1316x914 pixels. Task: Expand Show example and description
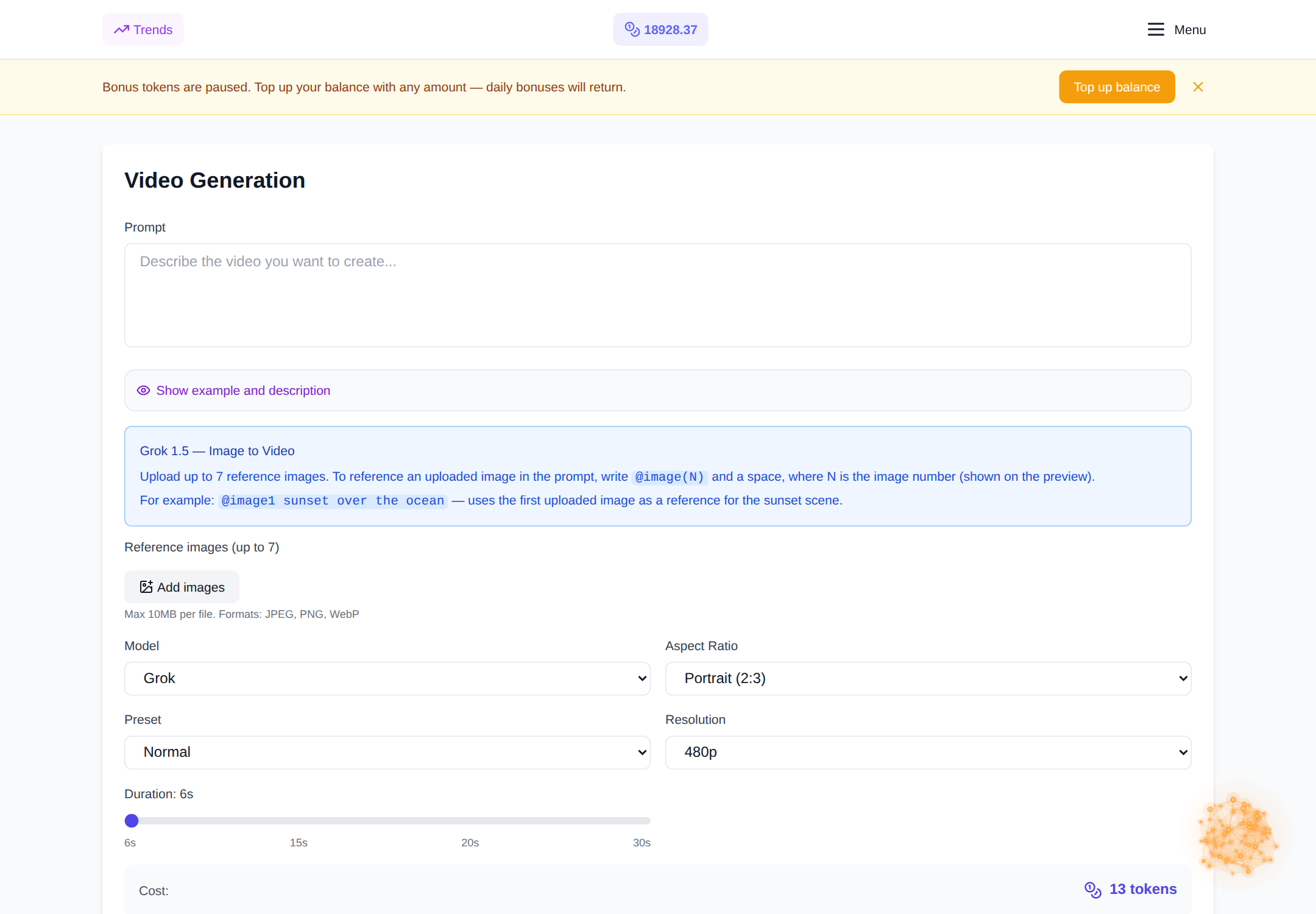(x=657, y=391)
